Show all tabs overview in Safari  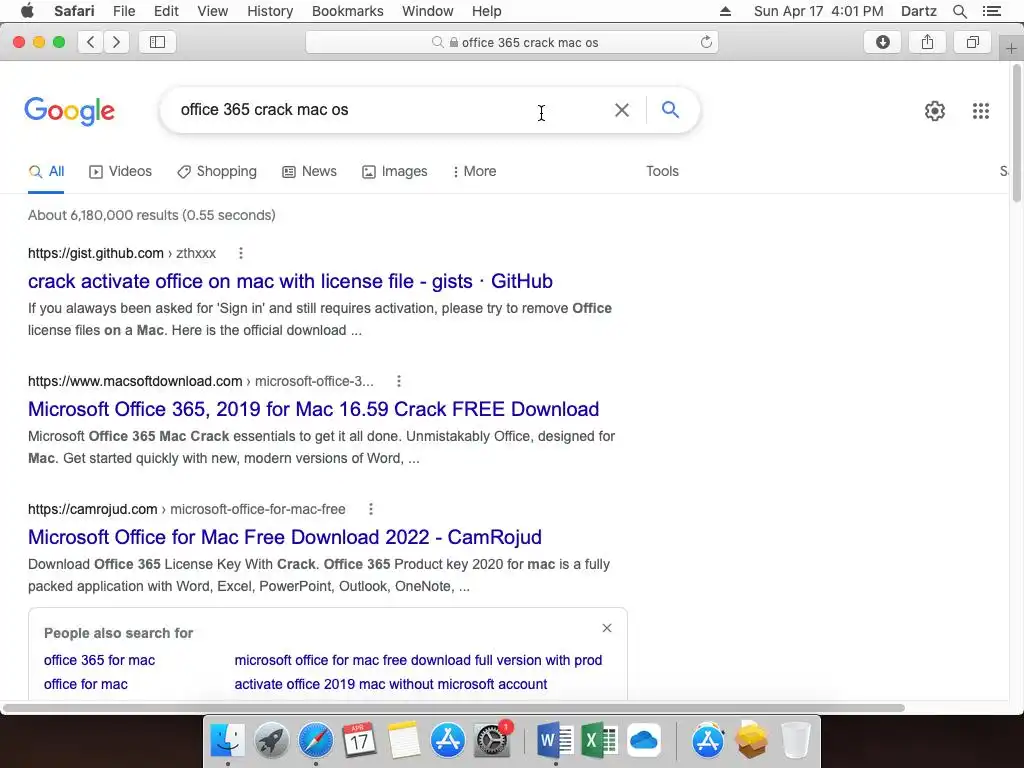click(972, 42)
